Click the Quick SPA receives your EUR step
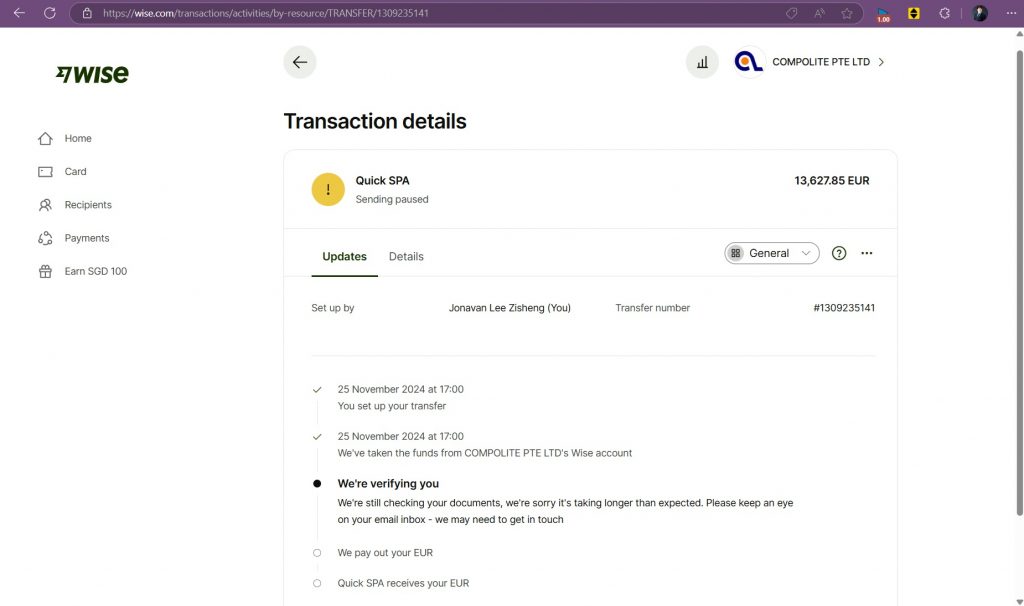1024x606 pixels. point(403,584)
